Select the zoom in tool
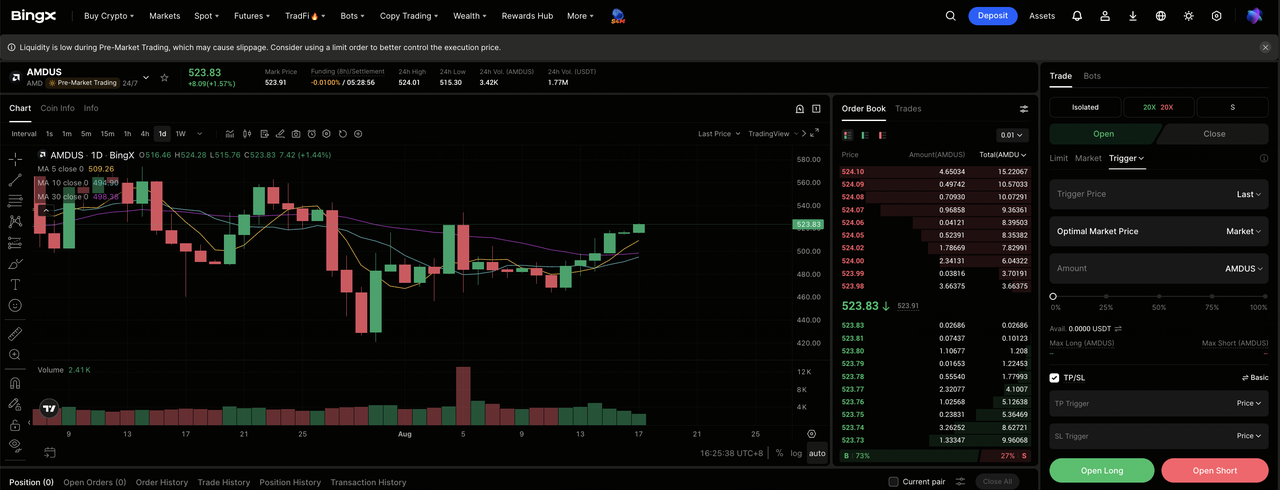This screenshot has height=490, width=1280. pyautogui.click(x=15, y=355)
